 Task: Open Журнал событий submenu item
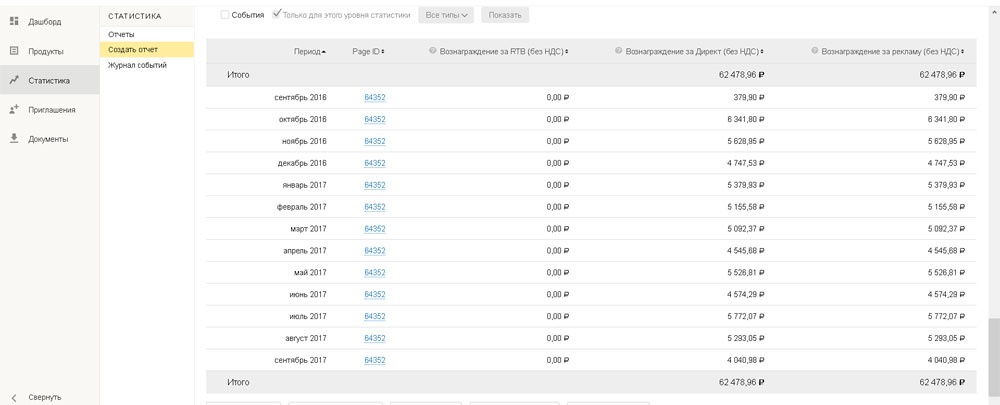138,65
